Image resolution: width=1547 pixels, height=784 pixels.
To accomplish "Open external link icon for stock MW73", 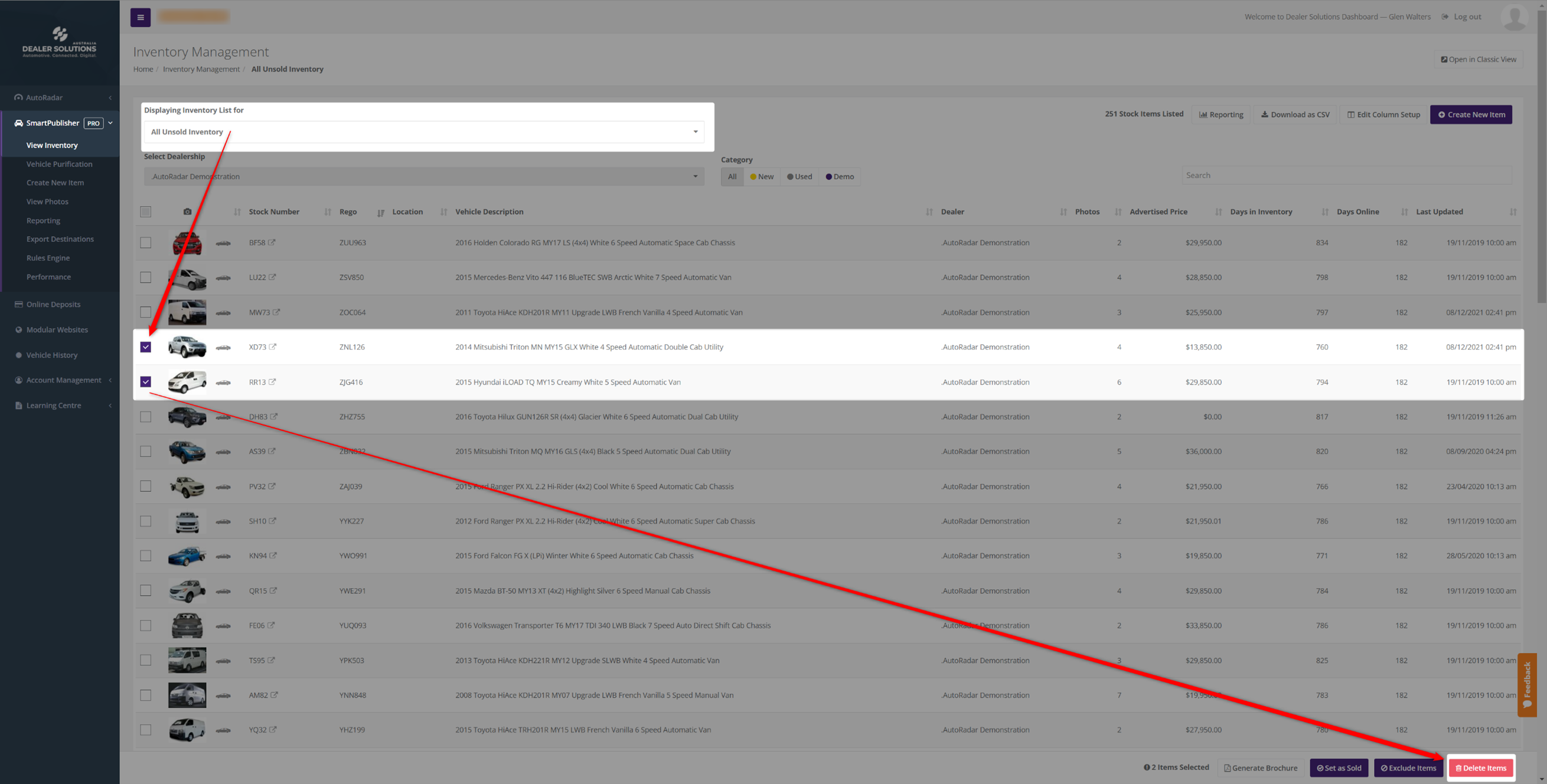I will point(276,312).
